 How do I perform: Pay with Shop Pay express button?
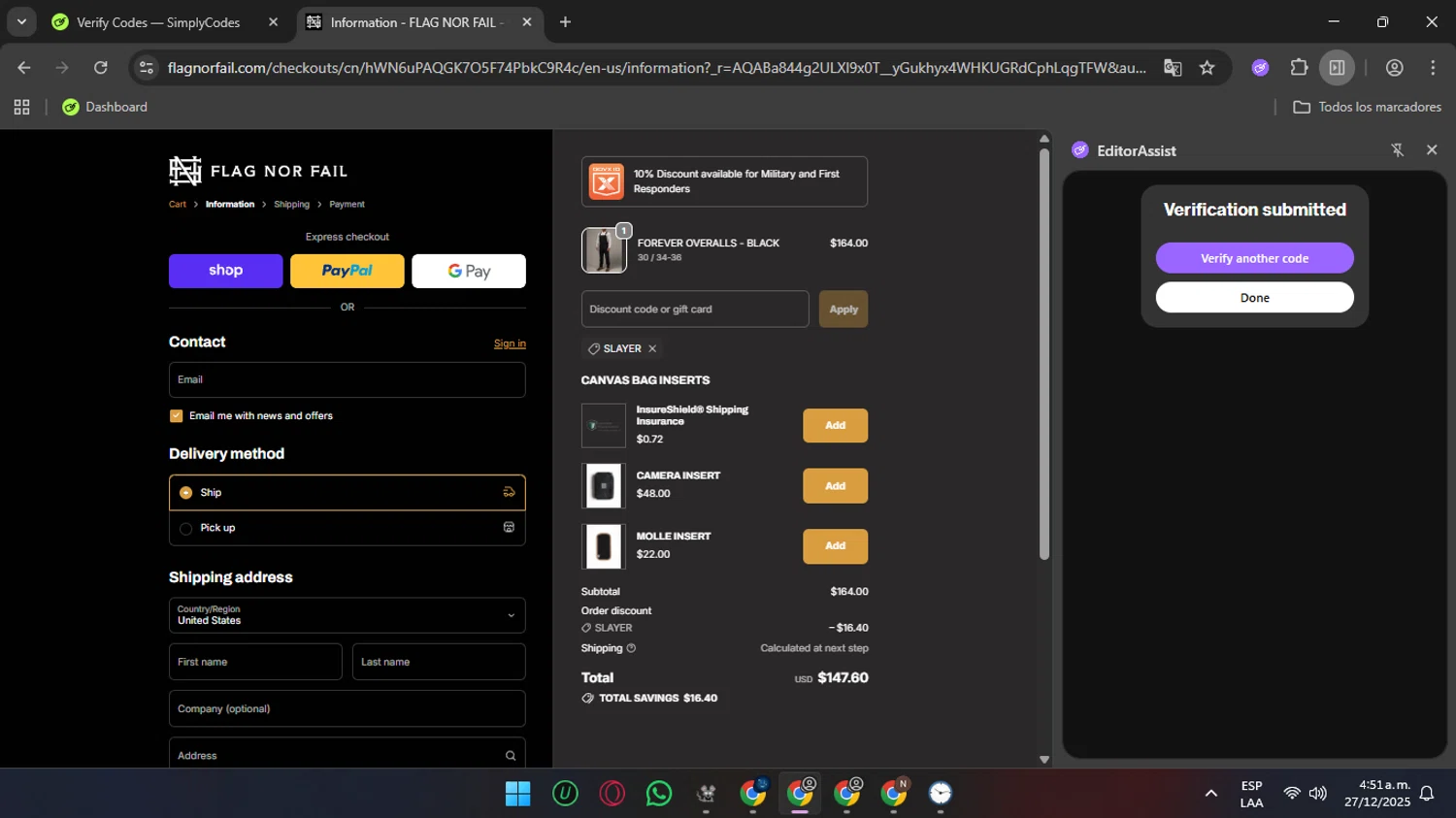[226, 272]
